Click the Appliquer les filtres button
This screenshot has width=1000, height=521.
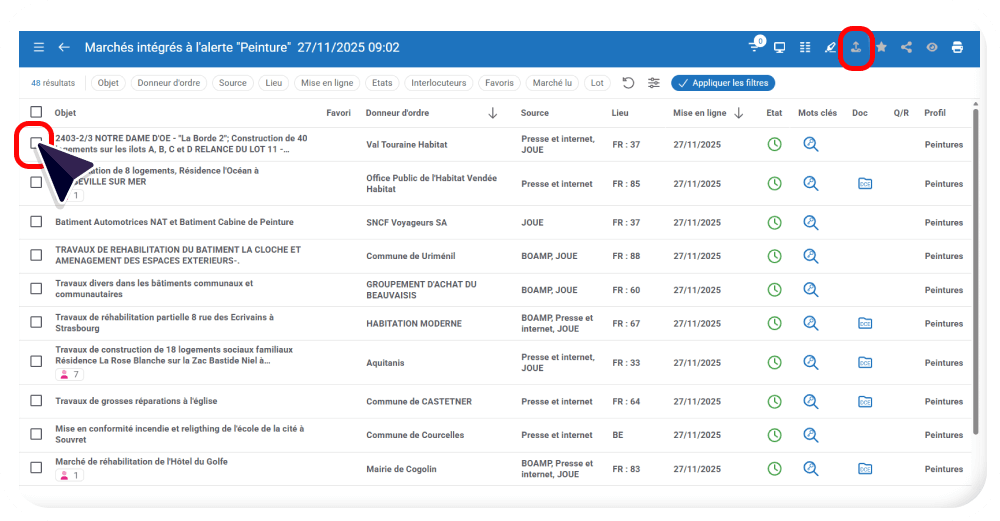click(x=723, y=83)
